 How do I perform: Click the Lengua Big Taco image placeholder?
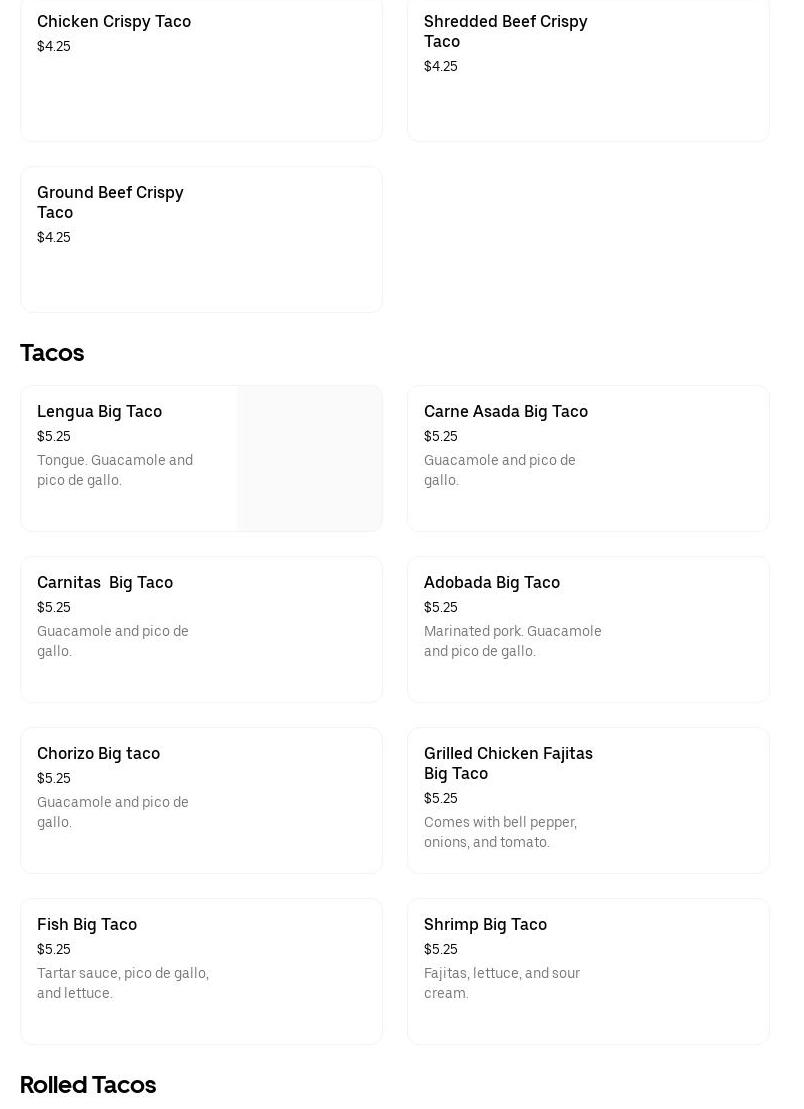(309, 459)
